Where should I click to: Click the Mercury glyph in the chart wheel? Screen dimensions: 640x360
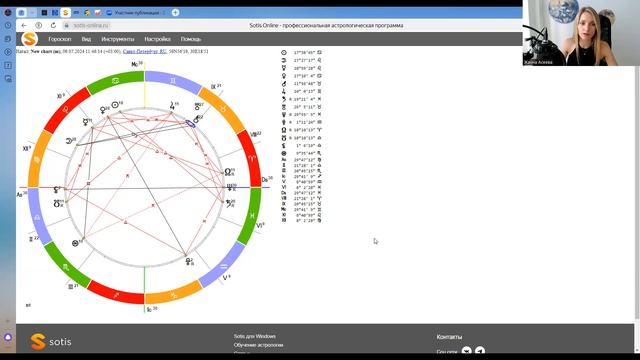coord(86,122)
